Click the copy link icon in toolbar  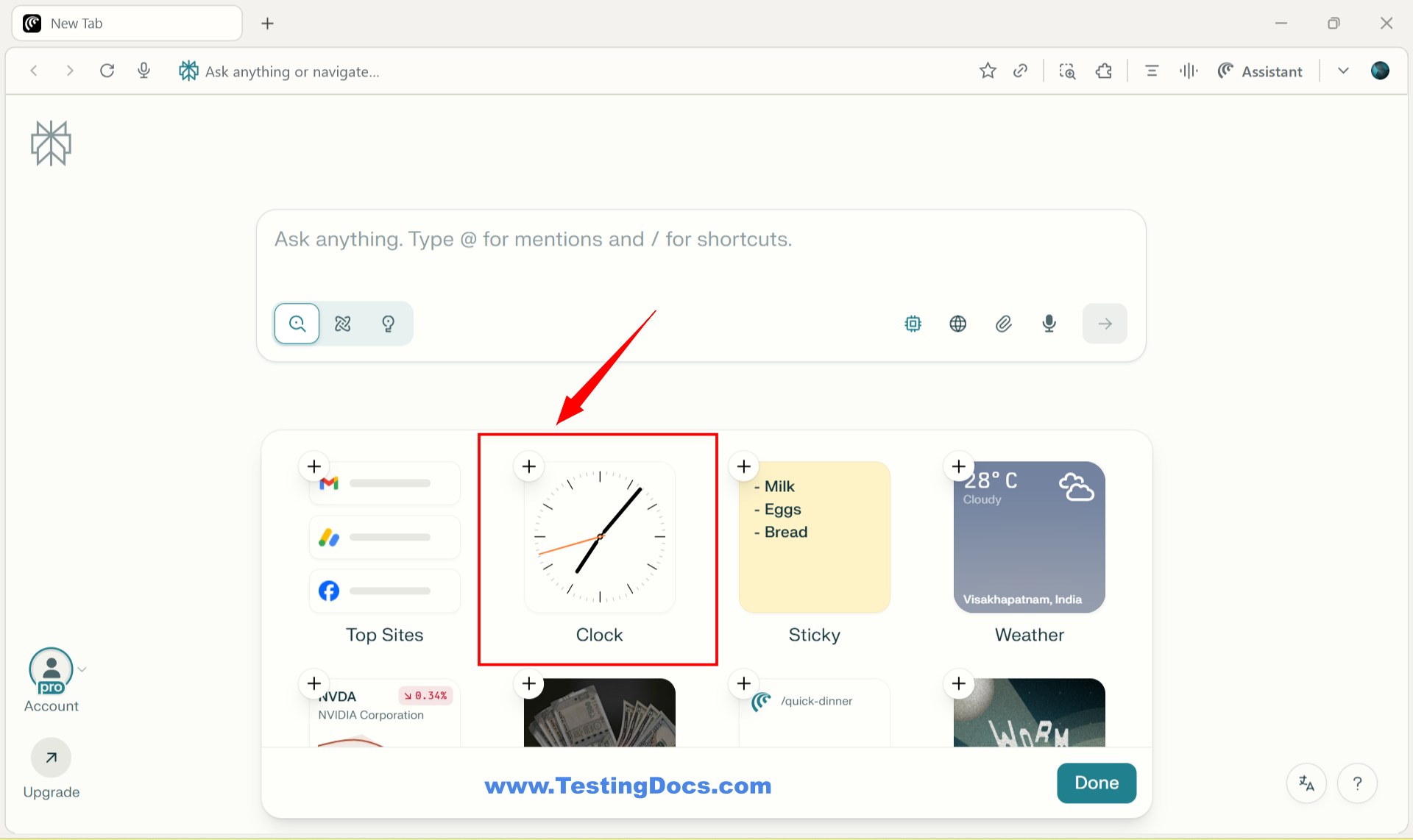(x=1020, y=71)
